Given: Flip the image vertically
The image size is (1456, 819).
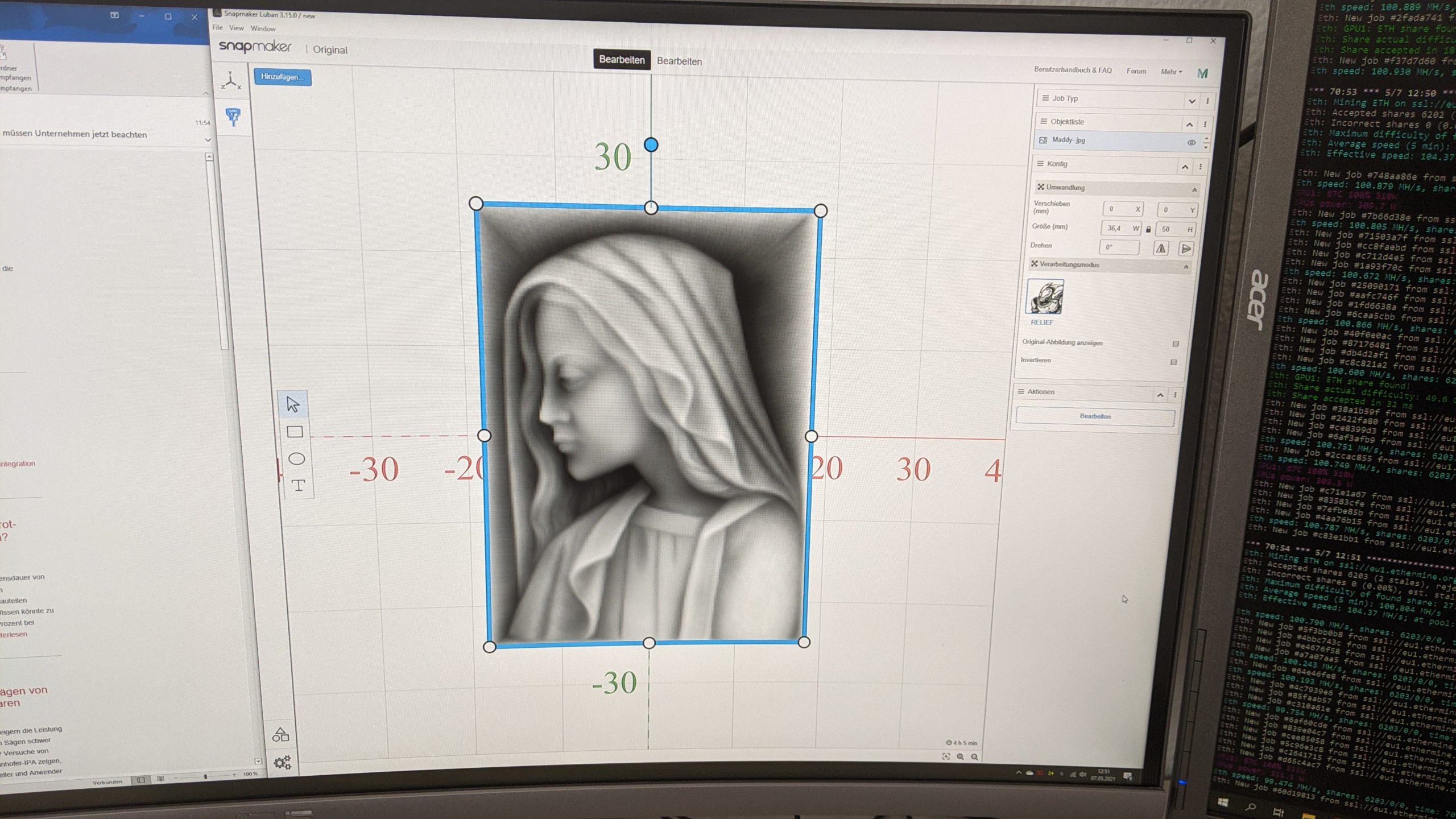Looking at the screenshot, I should (x=1186, y=249).
